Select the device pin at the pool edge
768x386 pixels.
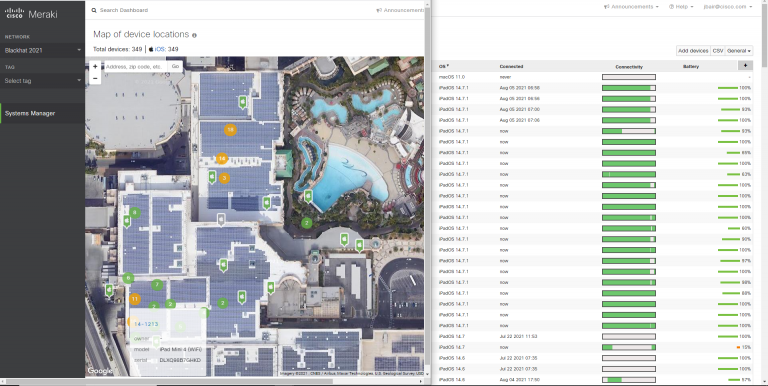(x=308, y=197)
